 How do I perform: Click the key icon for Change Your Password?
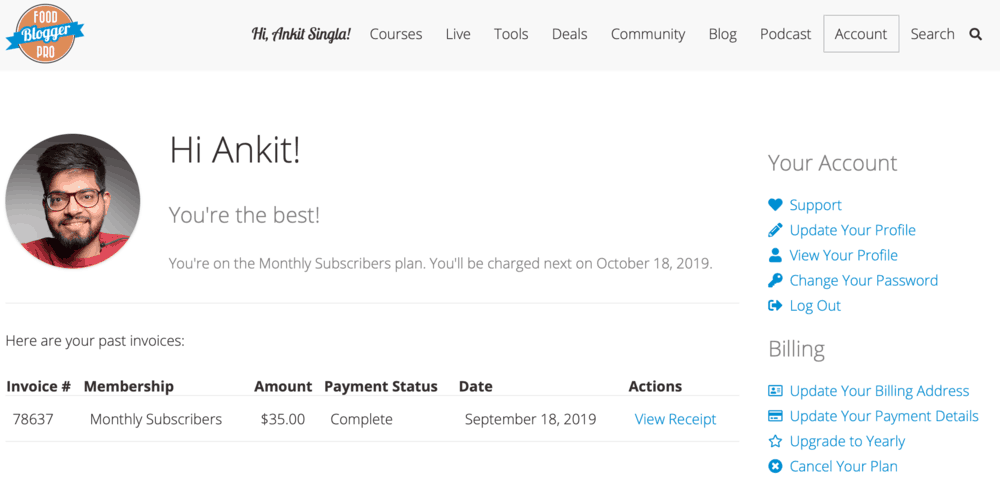pyautogui.click(x=775, y=280)
